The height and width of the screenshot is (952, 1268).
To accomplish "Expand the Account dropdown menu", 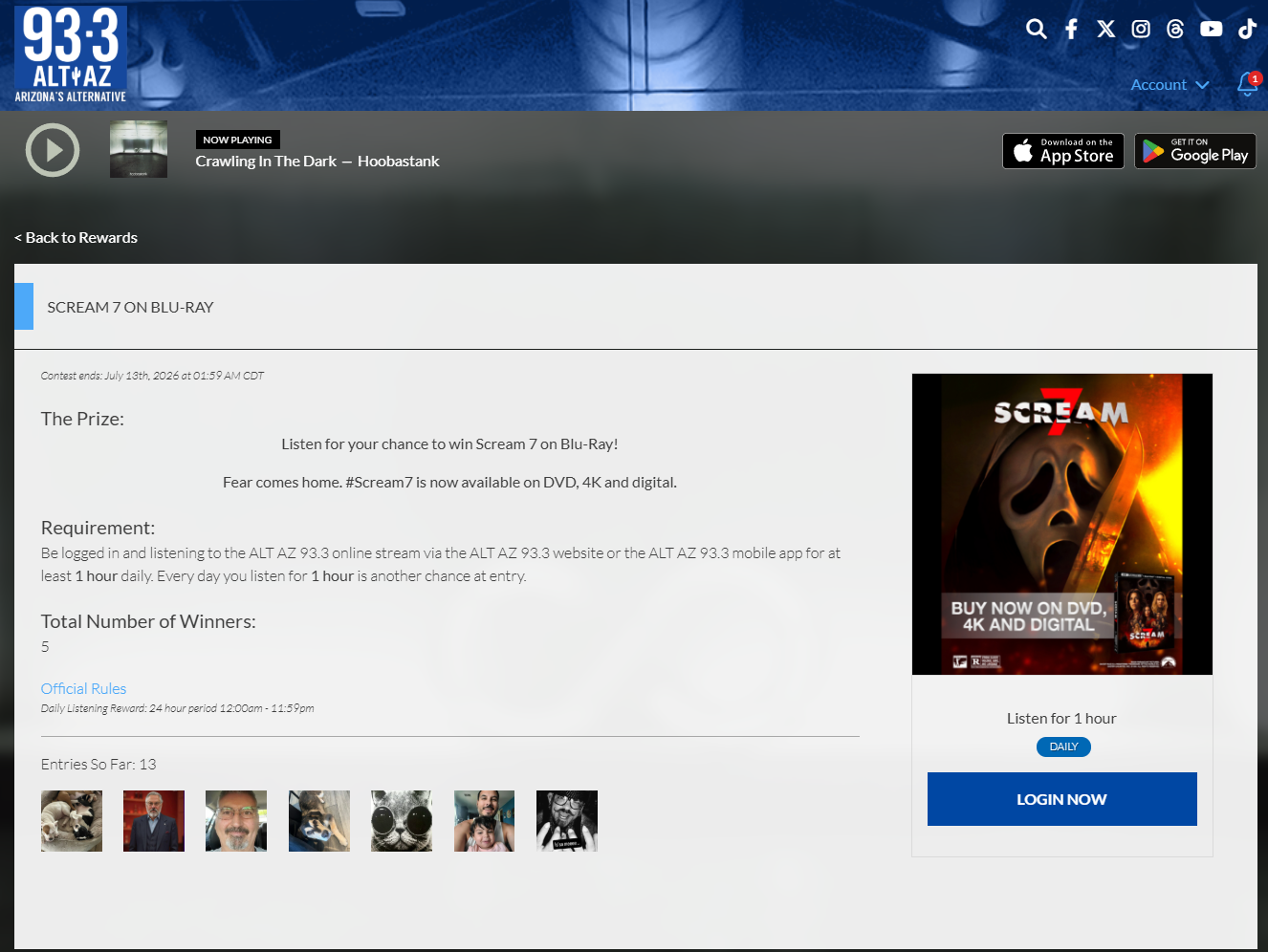I will pyautogui.click(x=1170, y=84).
